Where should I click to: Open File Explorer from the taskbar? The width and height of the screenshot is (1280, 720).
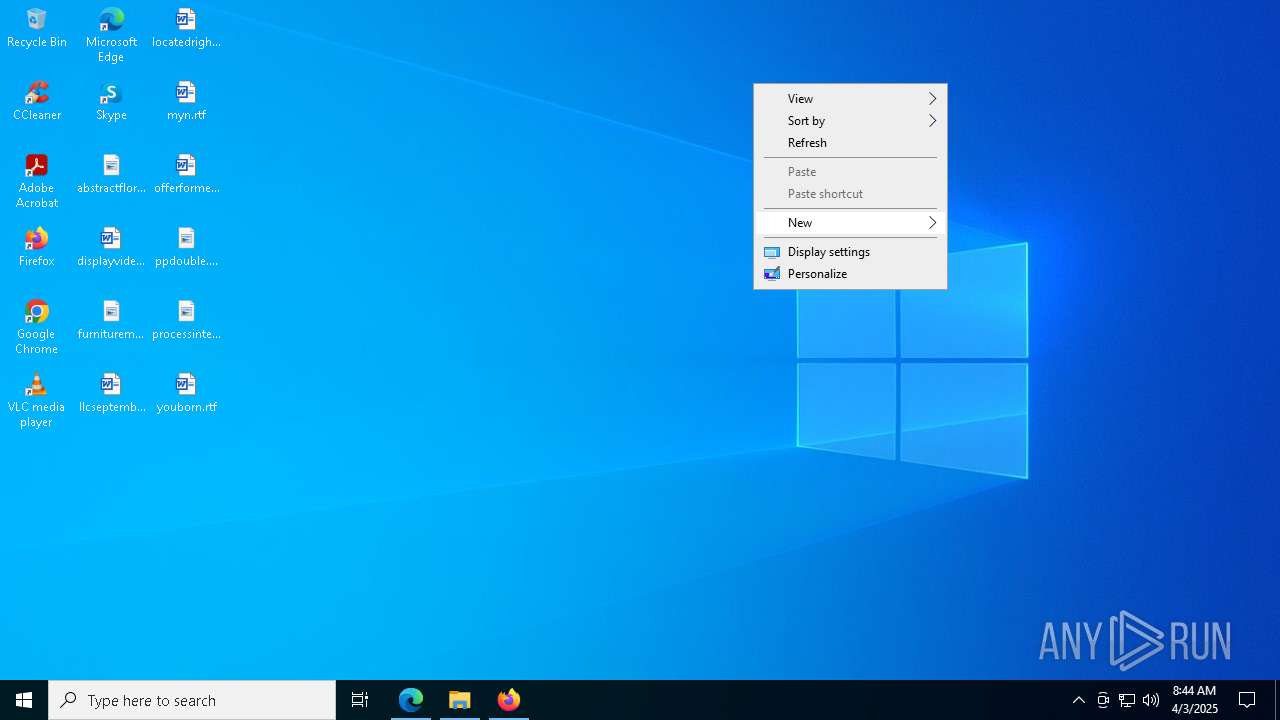point(460,700)
